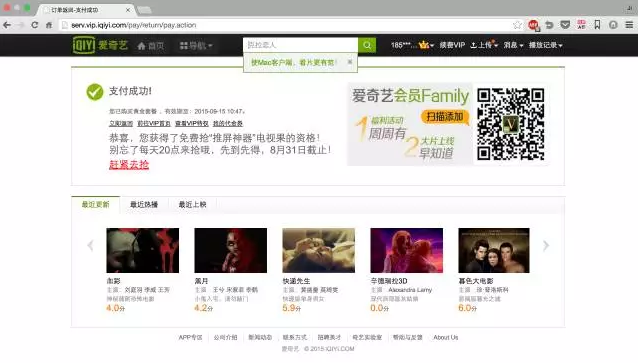Click the first underlined link under the success message
The height and width of the screenshot is (363, 638).
[121, 123]
